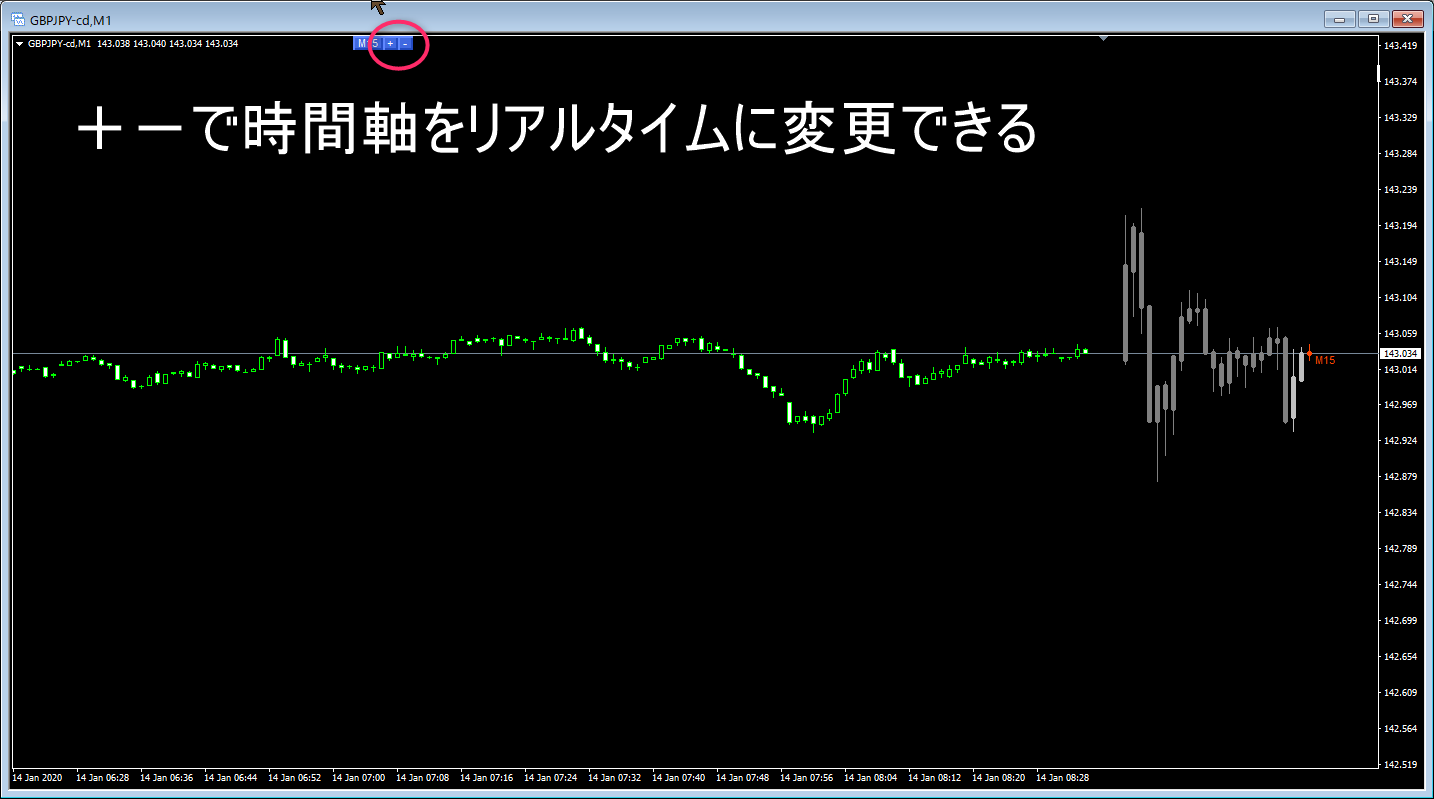The width and height of the screenshot is (1434, 799).
Task: Click the OHLC values in chart header
Action: [167, 44]
